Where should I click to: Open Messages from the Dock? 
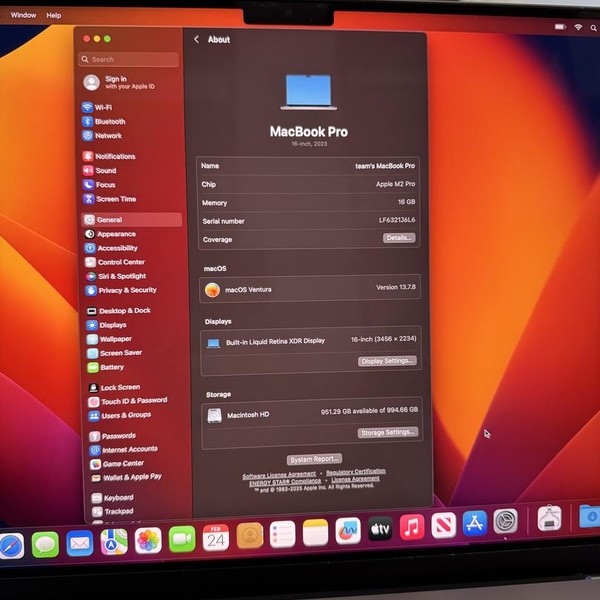pyautogui.click(x=45, y=544)
